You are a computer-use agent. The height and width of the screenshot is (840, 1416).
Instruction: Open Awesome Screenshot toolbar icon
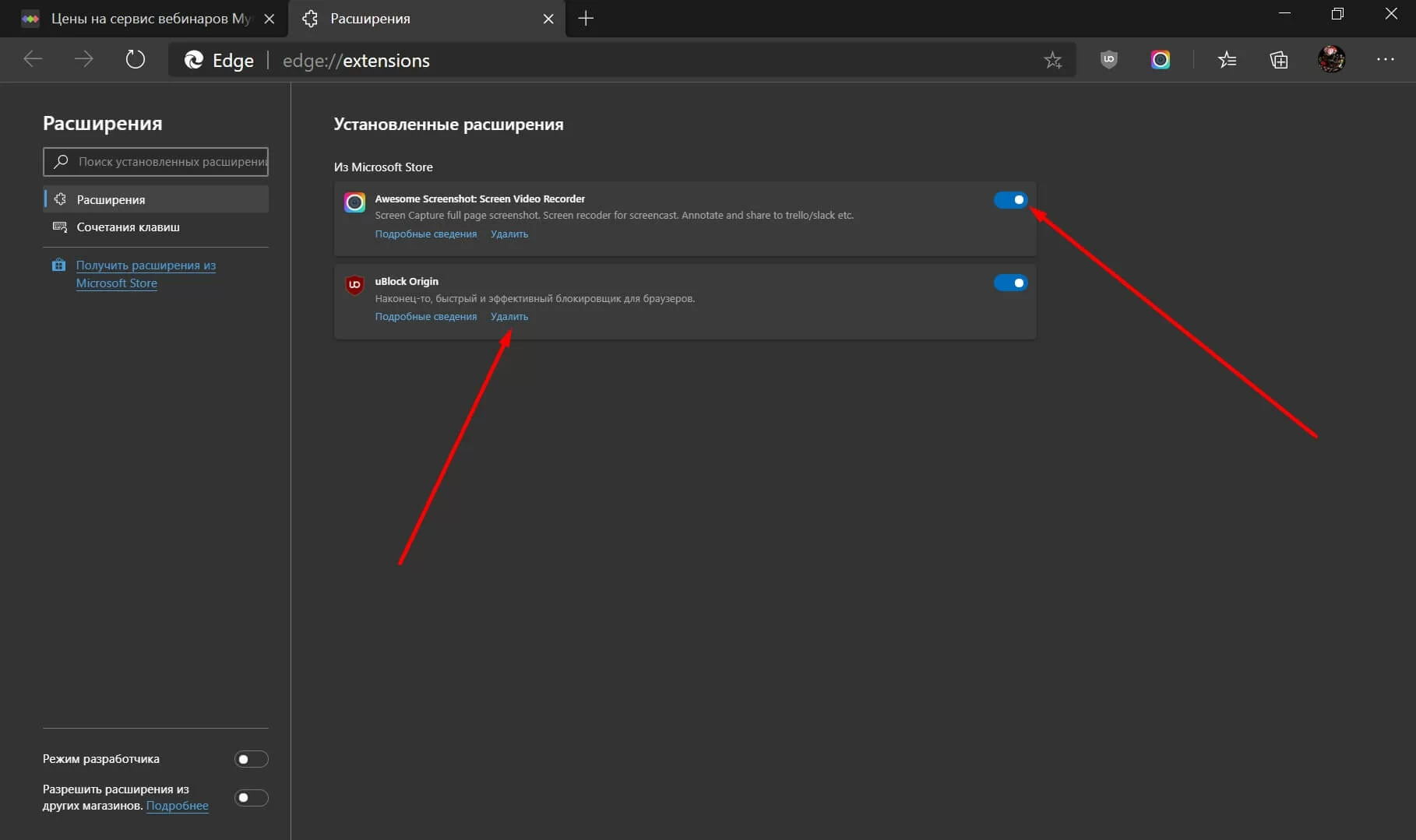pyautogui.click(x=1161, y=60)
